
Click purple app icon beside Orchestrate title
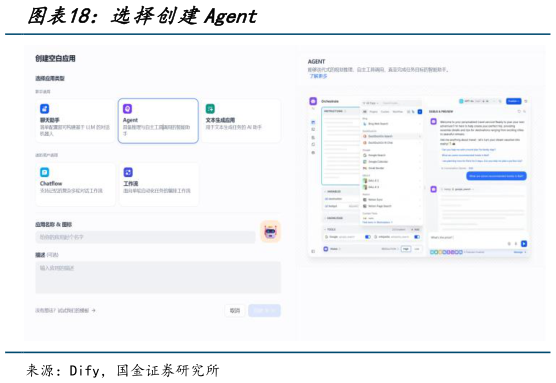coord(313,101)
